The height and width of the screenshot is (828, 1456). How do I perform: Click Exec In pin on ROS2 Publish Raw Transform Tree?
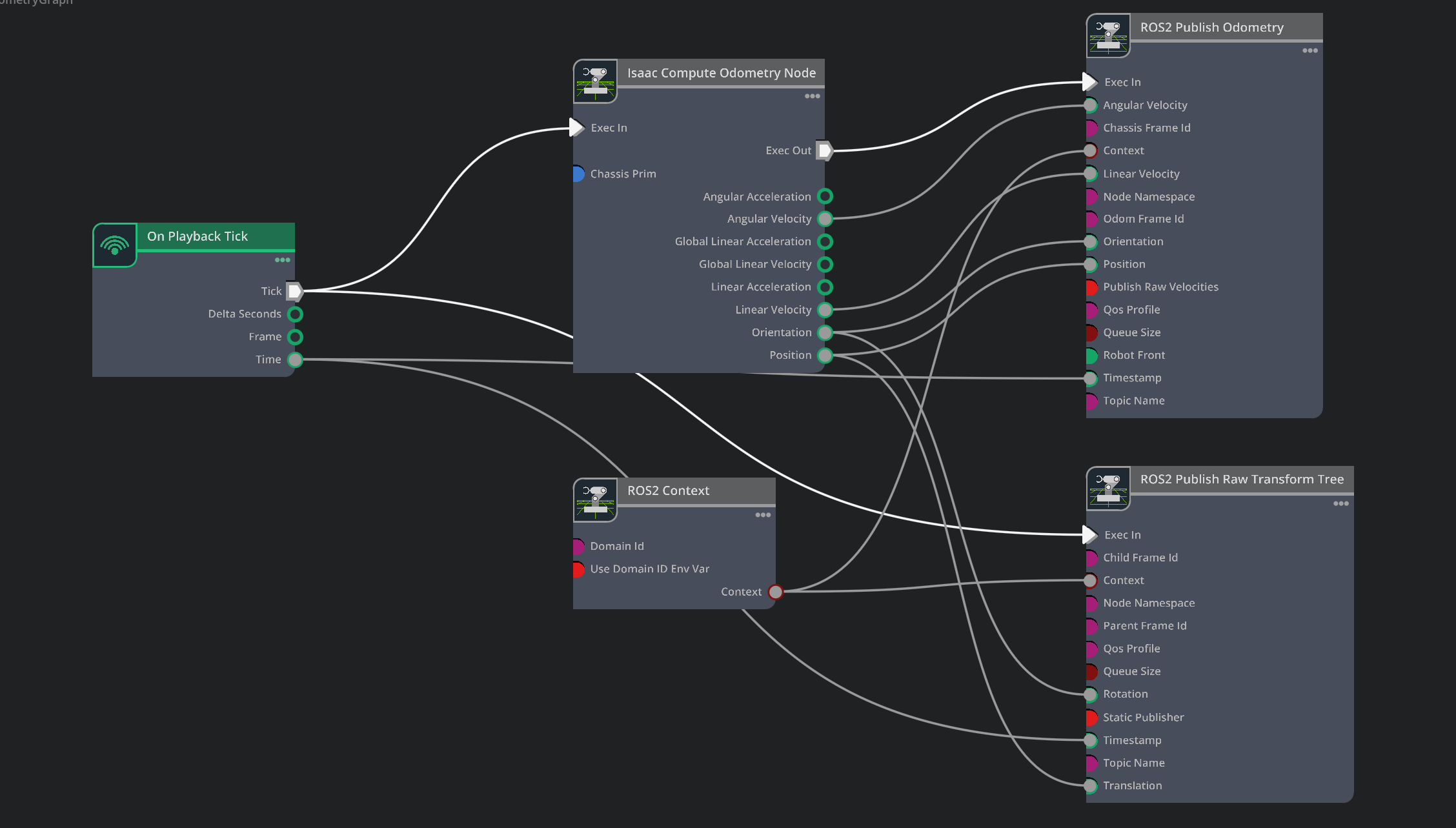click(1089, 535)
